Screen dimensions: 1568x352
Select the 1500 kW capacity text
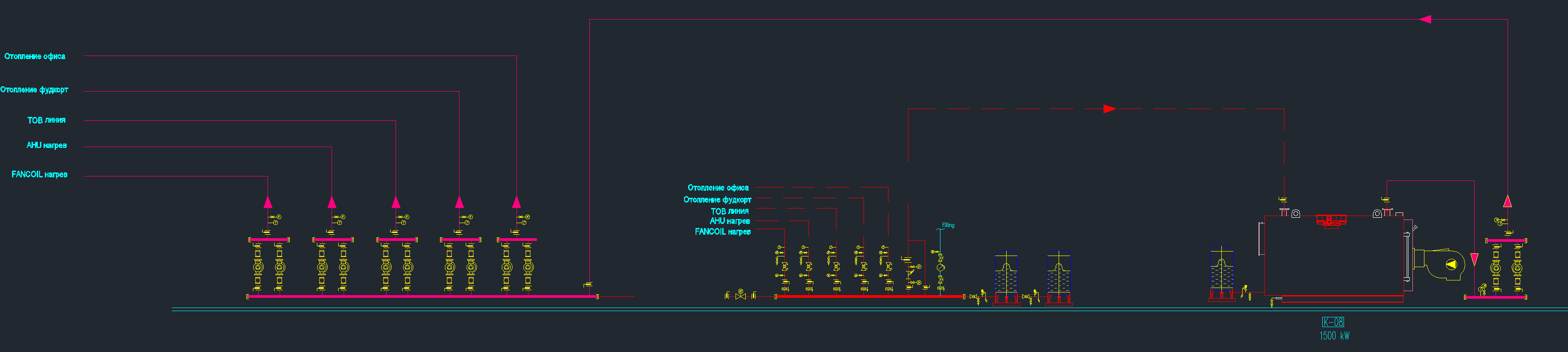click(x=1334, y=336)
